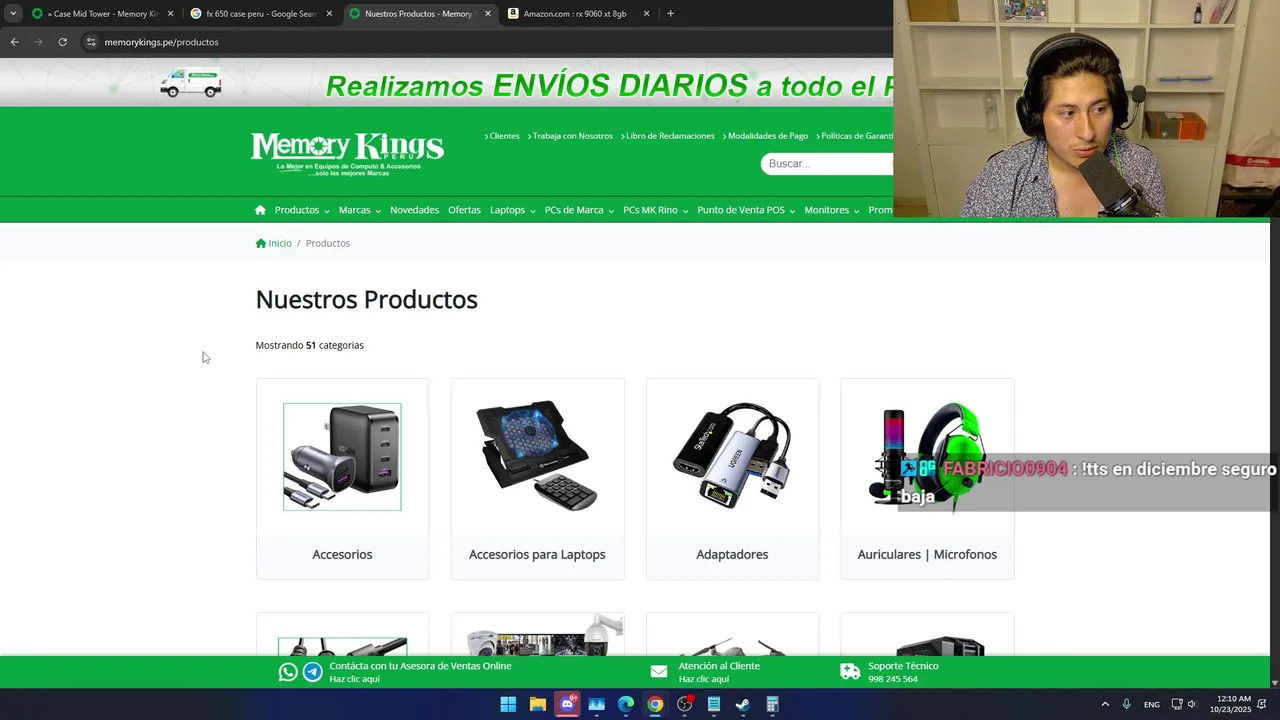Viewport: 1280px width, 720px height.
Task: Expand the Punto de Venta POS dropdown
Action: [746, 210]
